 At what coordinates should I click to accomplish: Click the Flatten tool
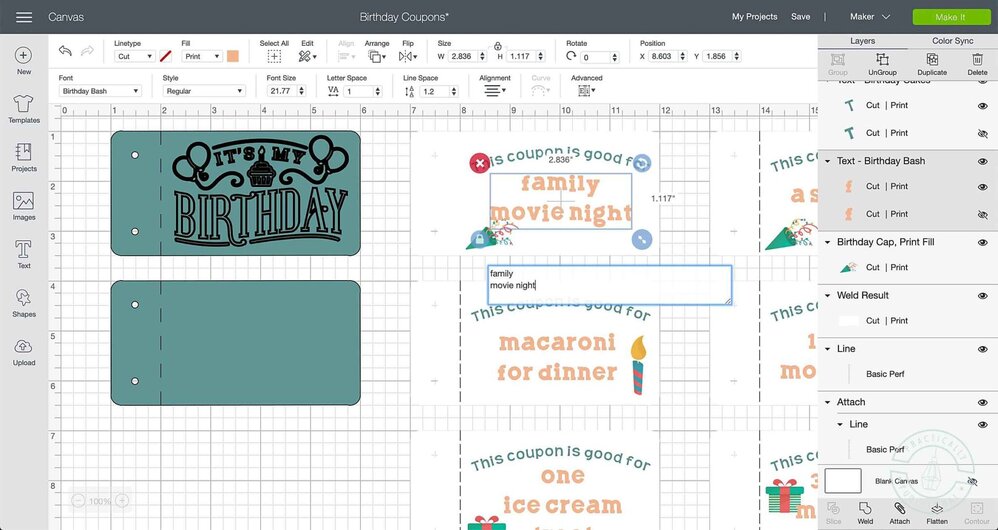tap(937, 513)
